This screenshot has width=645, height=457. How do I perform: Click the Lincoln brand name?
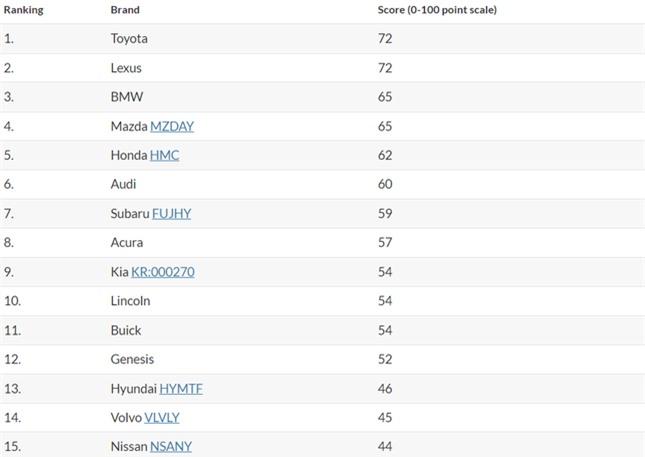pyautogui.click(x=130, y=300)
